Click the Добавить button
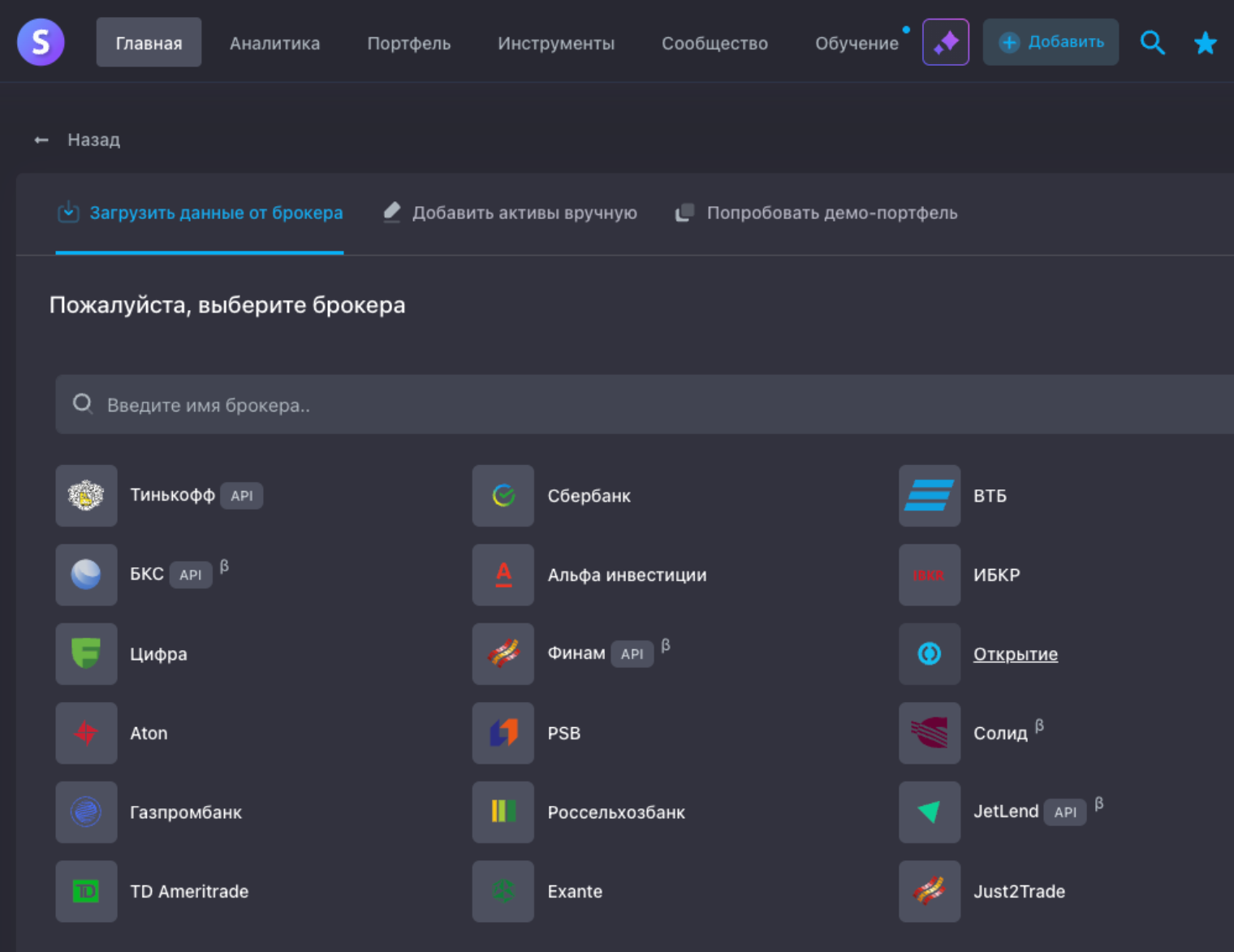This screenshot has height=952, width=1234. [x=1051, y=42]
